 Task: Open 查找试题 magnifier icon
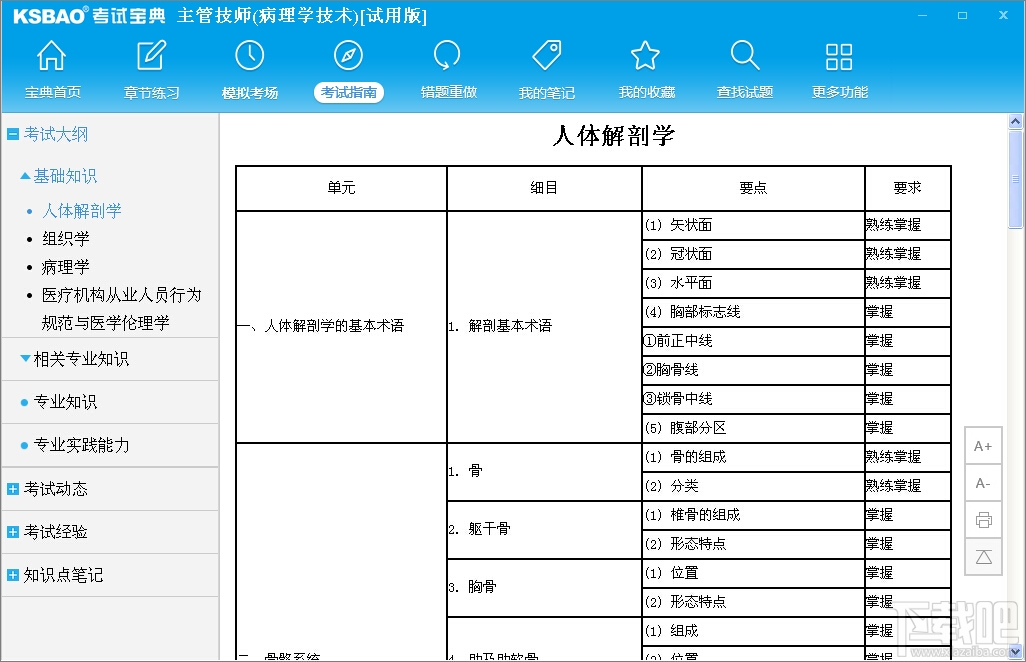pyautogui.click(x=745, y=56)
